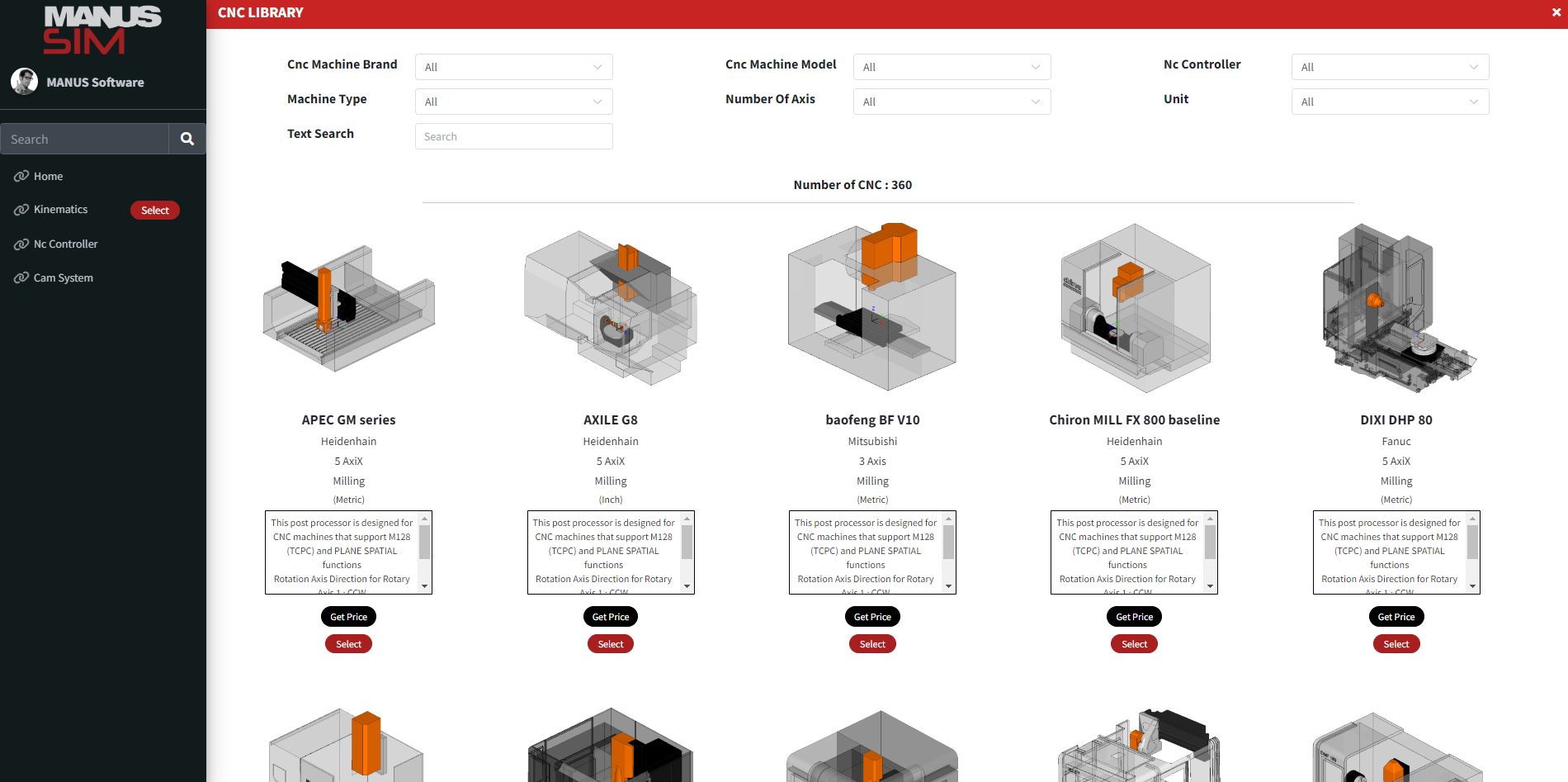Click the APEC GM series machine thumbnail
Viewport: 1568px width, 782px height.
348,307
